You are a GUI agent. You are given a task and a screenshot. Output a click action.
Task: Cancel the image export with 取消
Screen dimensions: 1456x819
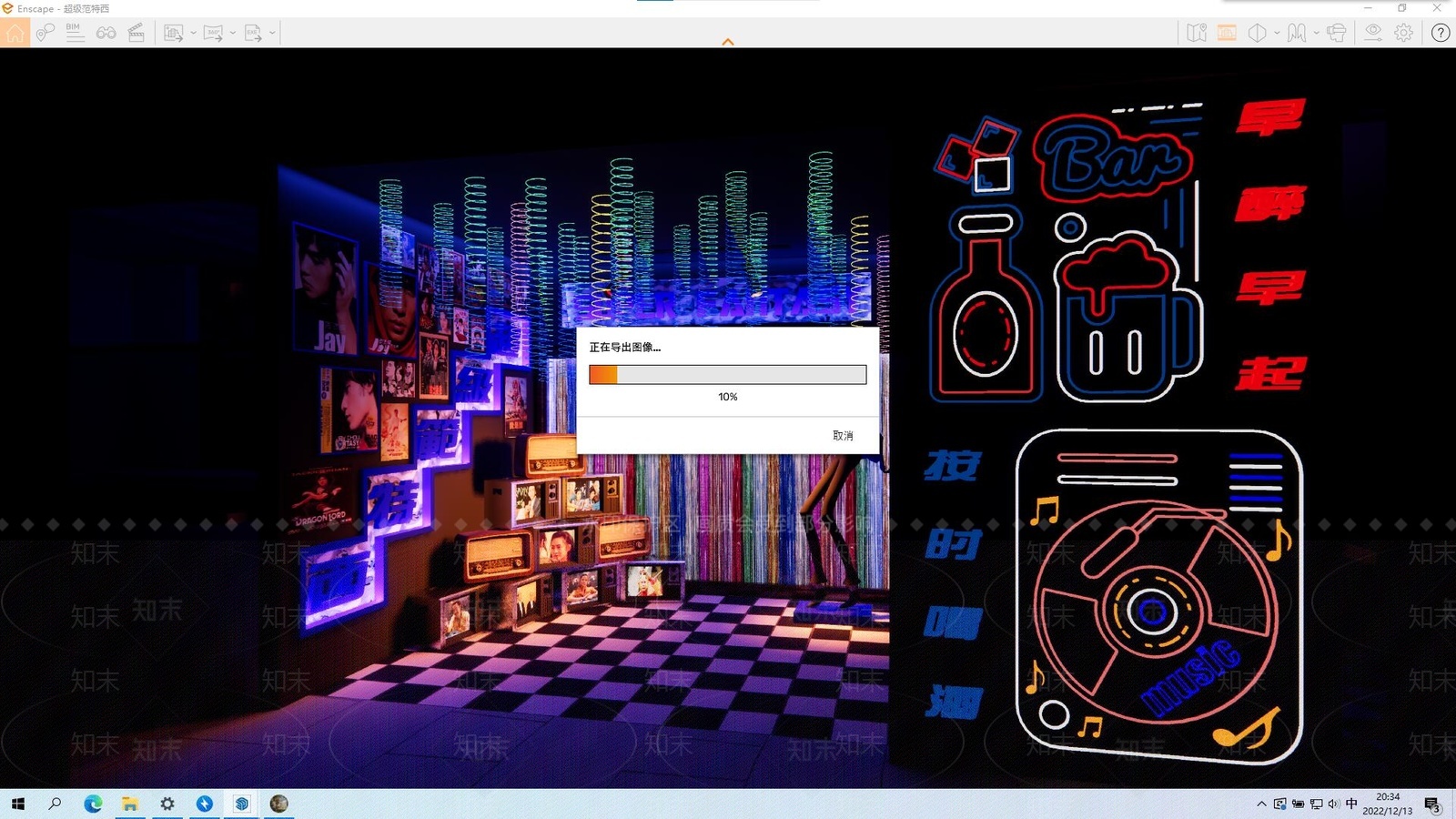coord(843,436)
